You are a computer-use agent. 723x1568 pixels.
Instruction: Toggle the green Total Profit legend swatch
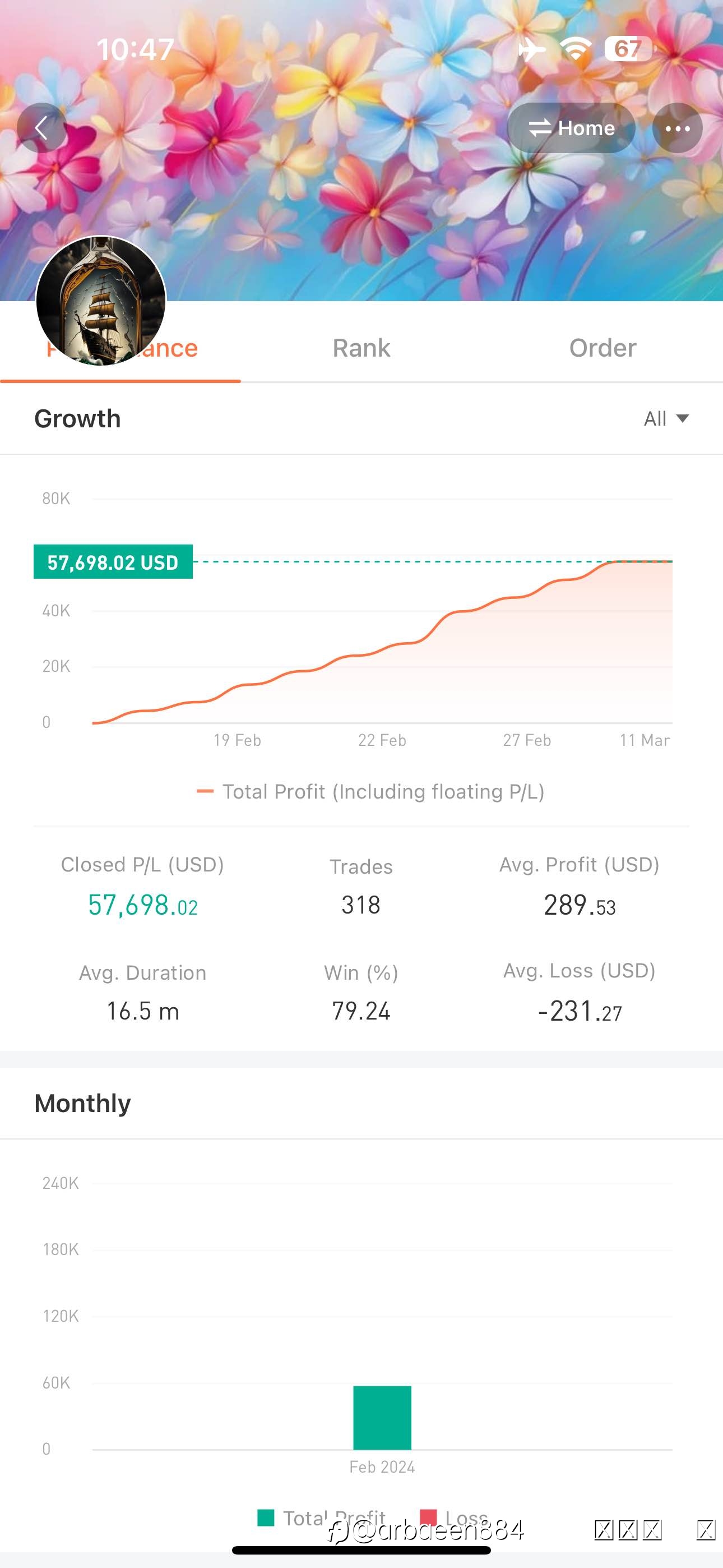click(266, 1518)
